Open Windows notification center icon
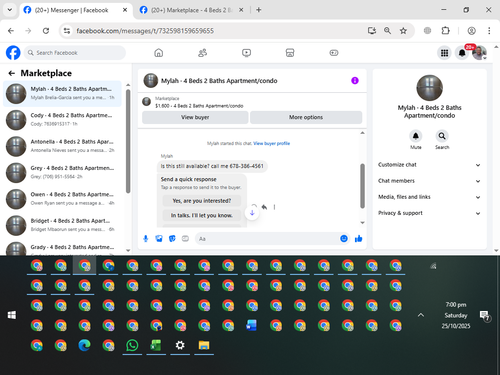This screenshot has width=500, height=375. [484, 315]
